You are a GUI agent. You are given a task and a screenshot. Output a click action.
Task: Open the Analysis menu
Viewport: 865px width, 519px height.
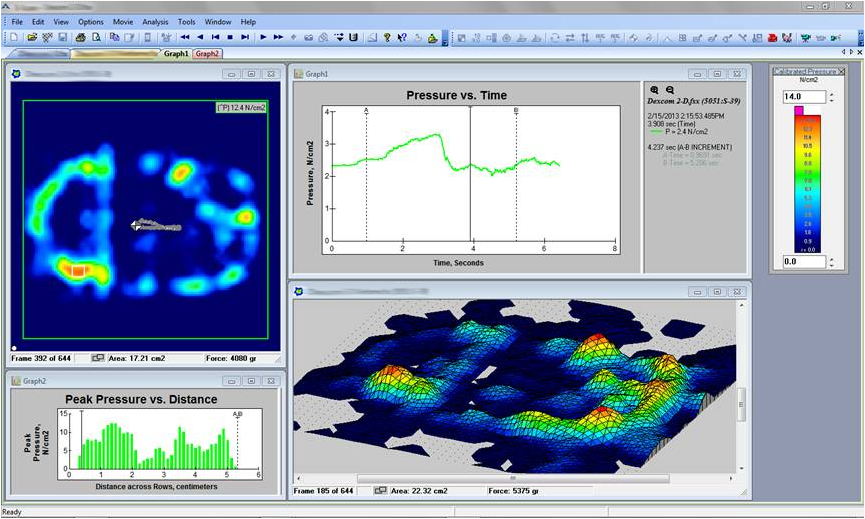click(x=155, y=21)
